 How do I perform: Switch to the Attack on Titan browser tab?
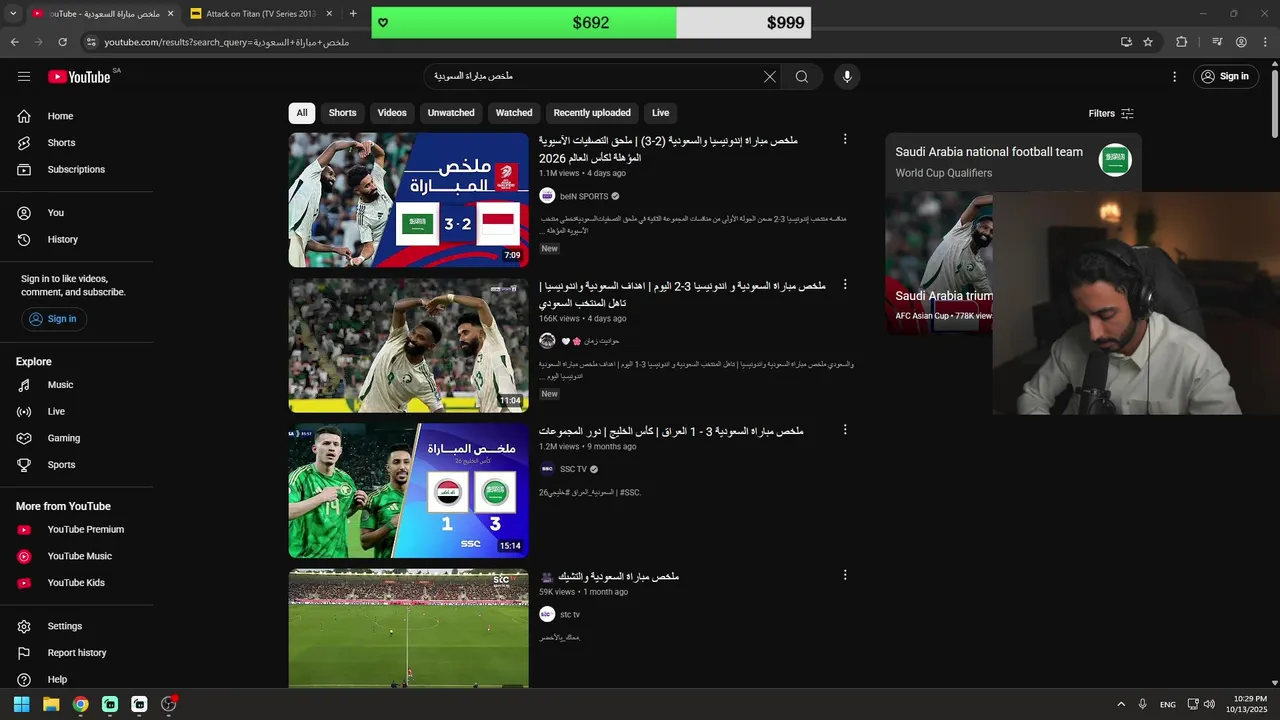click(260, 14)
